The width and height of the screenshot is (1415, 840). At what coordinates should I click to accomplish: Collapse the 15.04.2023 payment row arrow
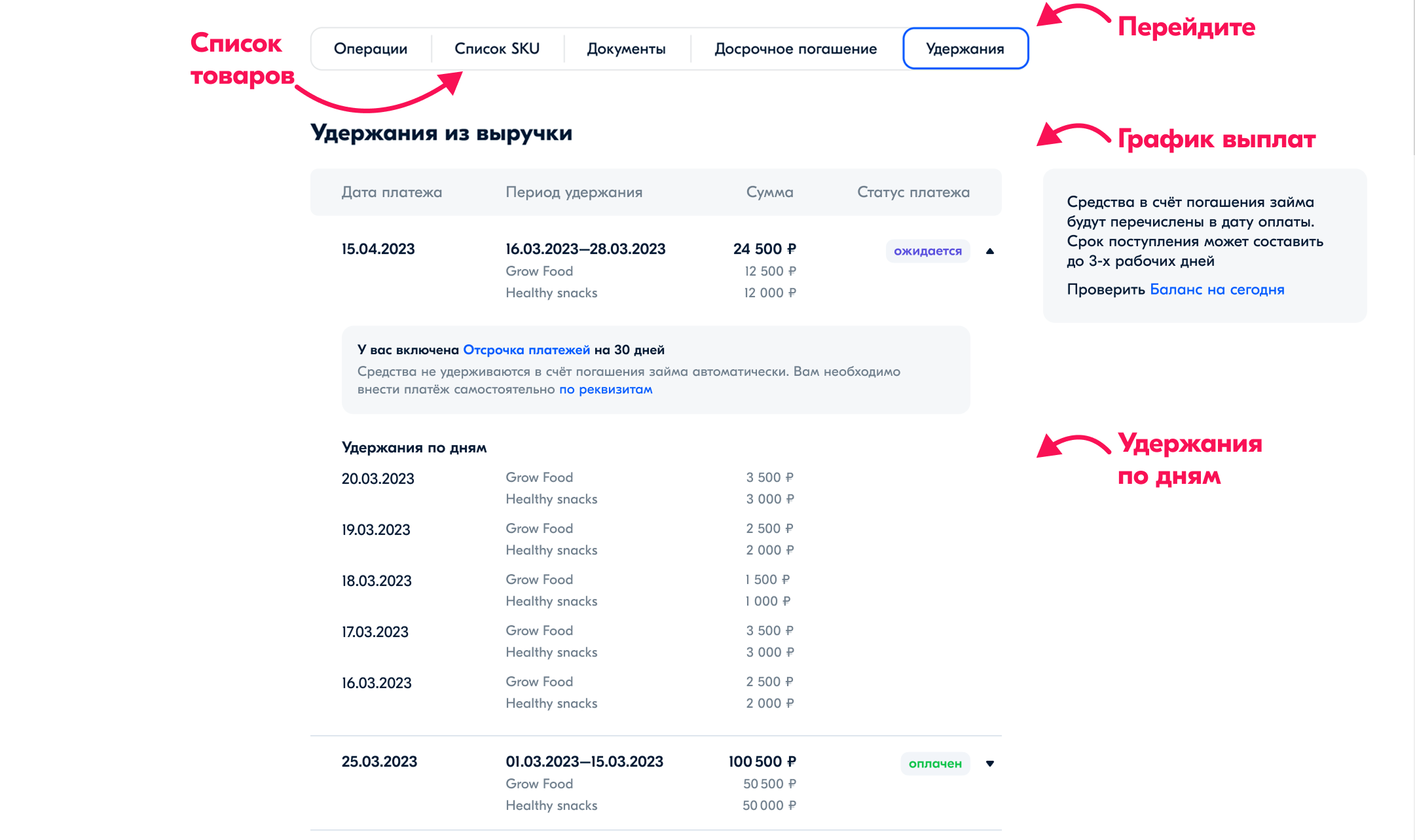[990, 251]
